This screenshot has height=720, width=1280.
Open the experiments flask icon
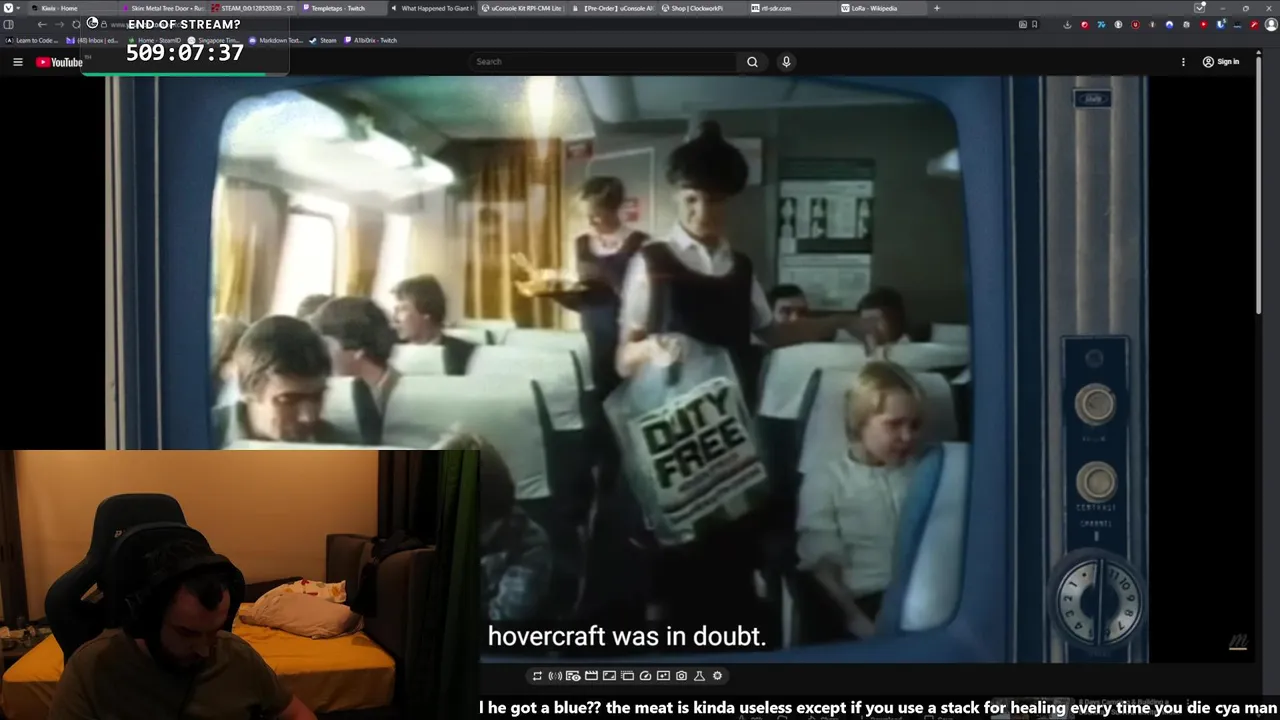click(699, 676)
